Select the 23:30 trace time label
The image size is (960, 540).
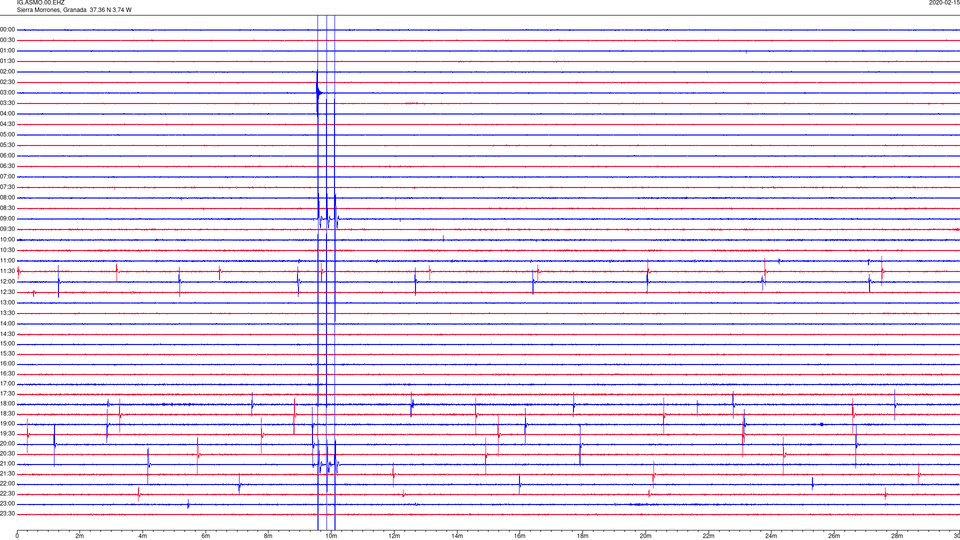click(7, 514)
